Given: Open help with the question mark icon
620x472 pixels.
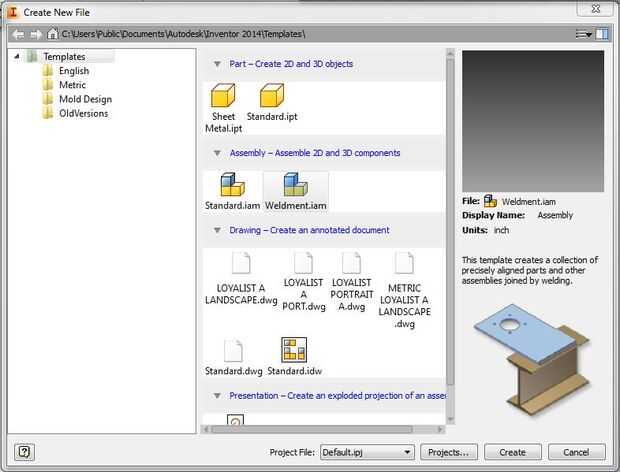Looking at the screenshot, I should (x=24, y=451).
